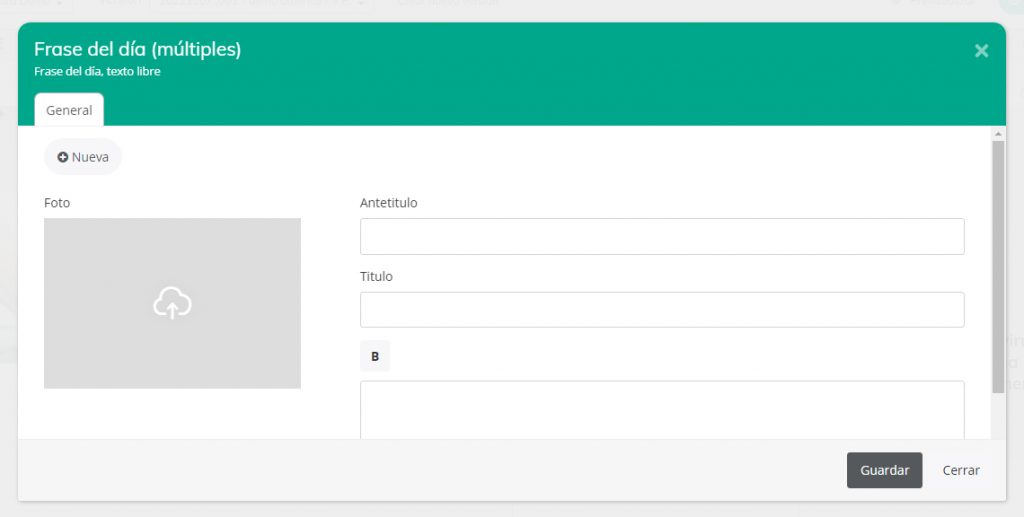Click inside the text area below Bold

[661, 410]
